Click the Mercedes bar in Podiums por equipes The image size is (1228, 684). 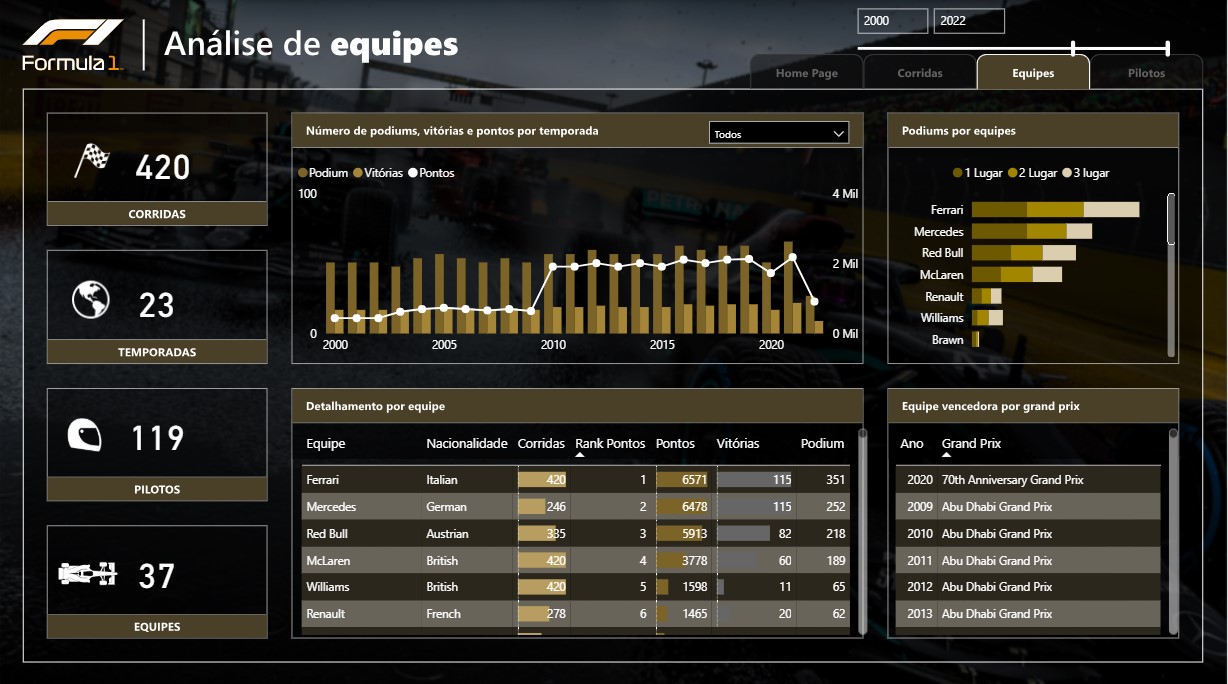1031,231
